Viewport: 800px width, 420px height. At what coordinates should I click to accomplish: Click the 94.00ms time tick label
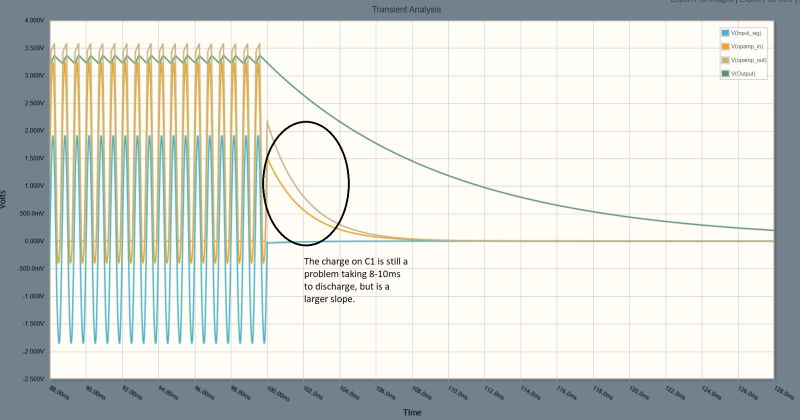pos(167,392)
